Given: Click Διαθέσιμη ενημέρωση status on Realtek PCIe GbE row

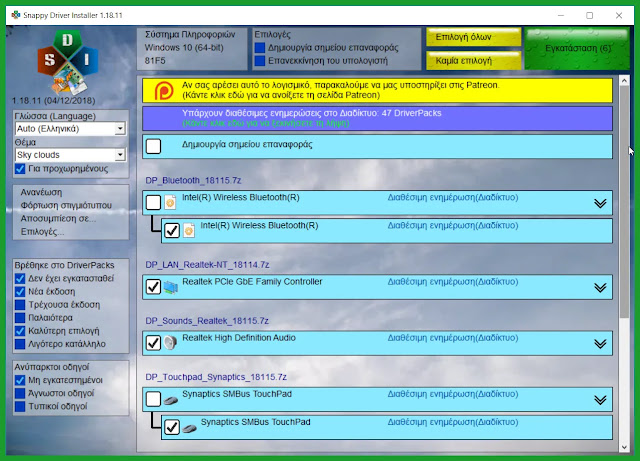Looking at the screenshot, I should [453, 282].
